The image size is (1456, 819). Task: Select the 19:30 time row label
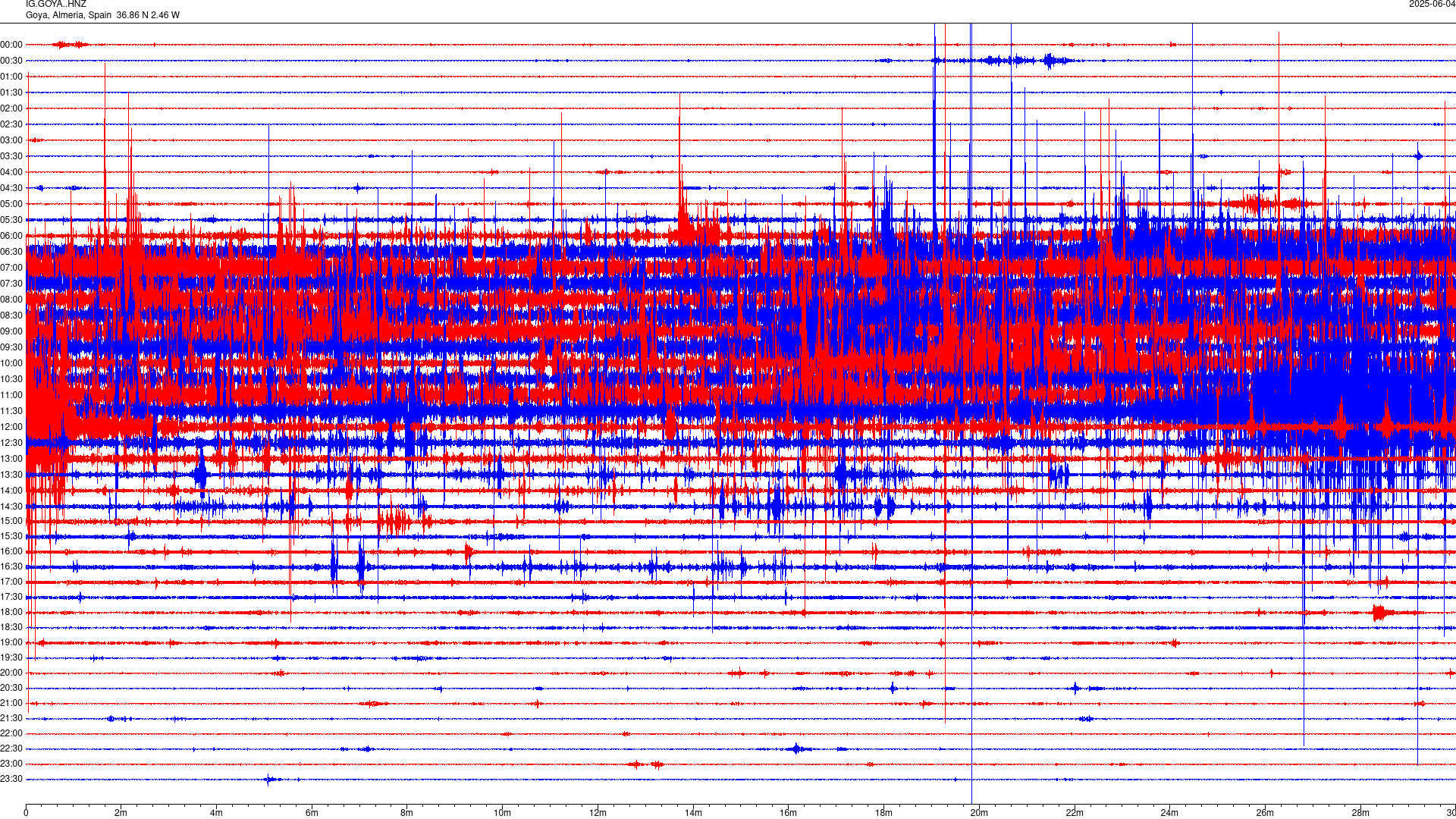(x=11, y=657)
